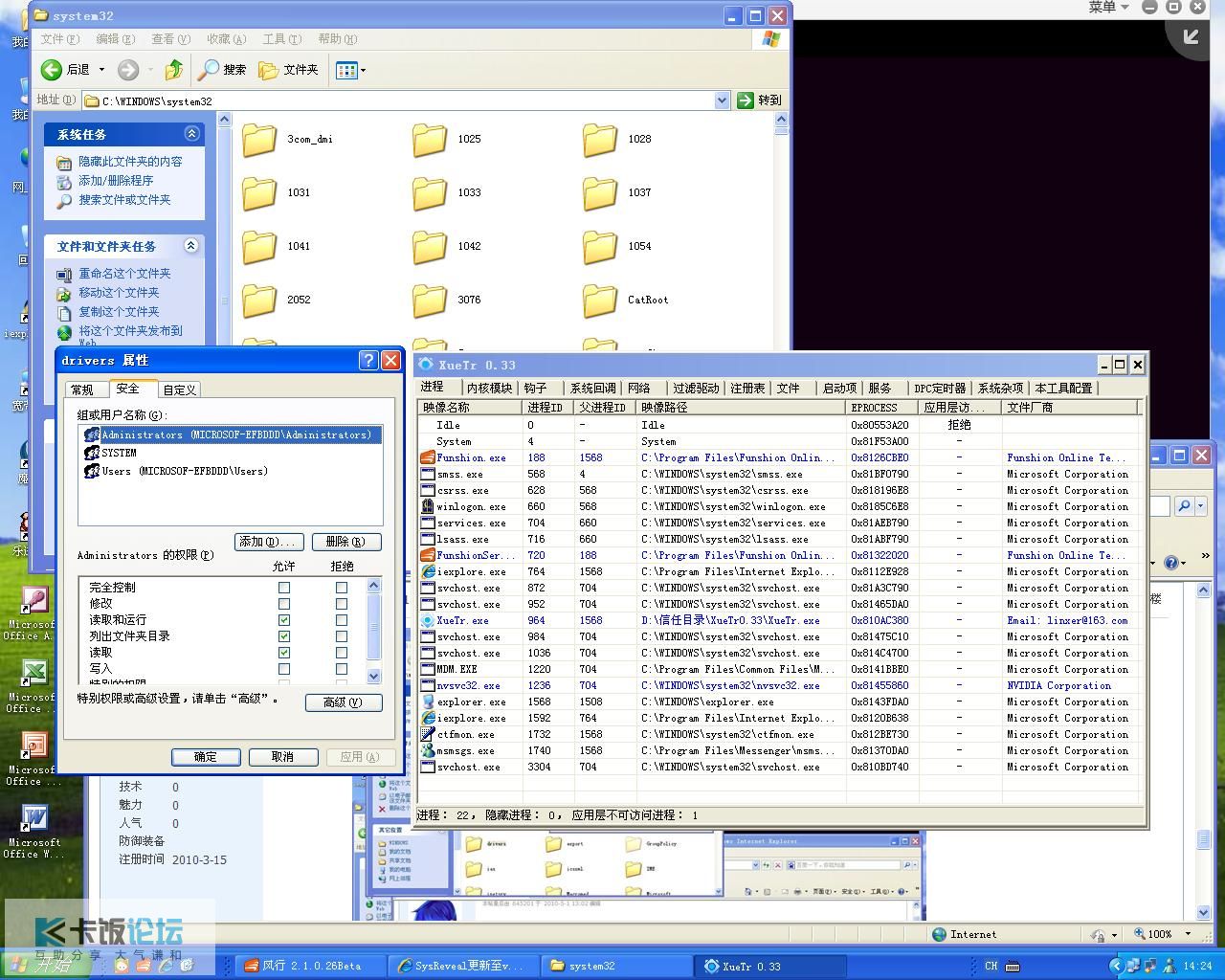
Task: Select the 3com_dmi folder icon
Action: tap(259, 140)
